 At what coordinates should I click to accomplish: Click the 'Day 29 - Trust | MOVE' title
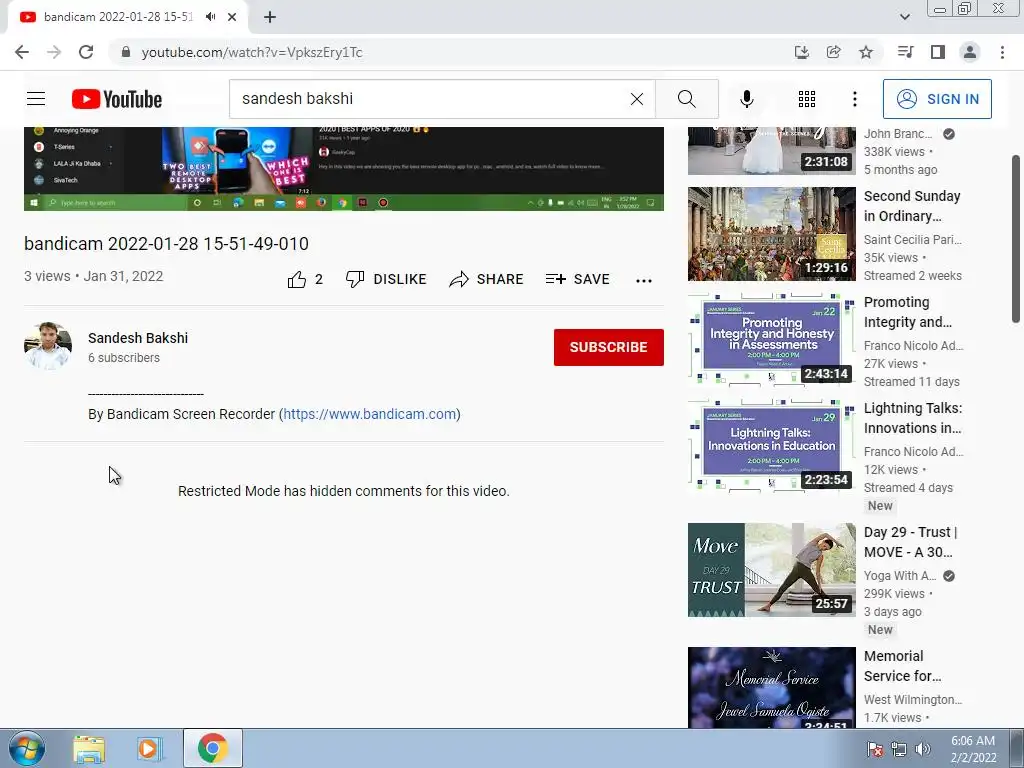910,542
